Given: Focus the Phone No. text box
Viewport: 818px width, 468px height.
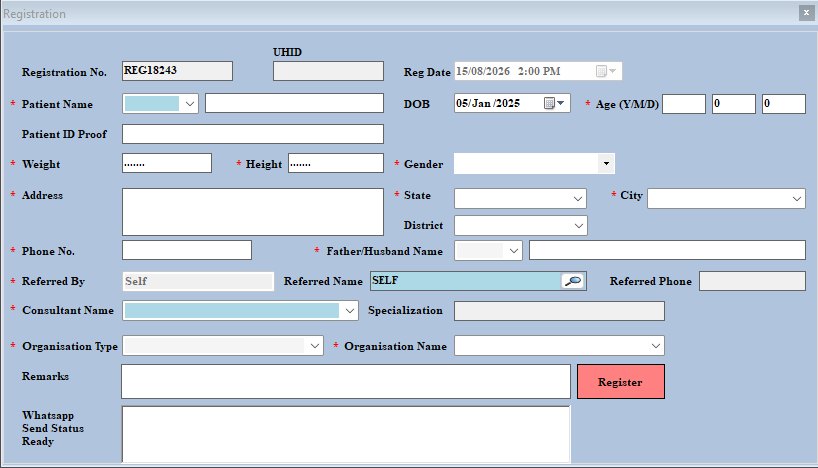Looking at the screenshot, I should point(187,250).
